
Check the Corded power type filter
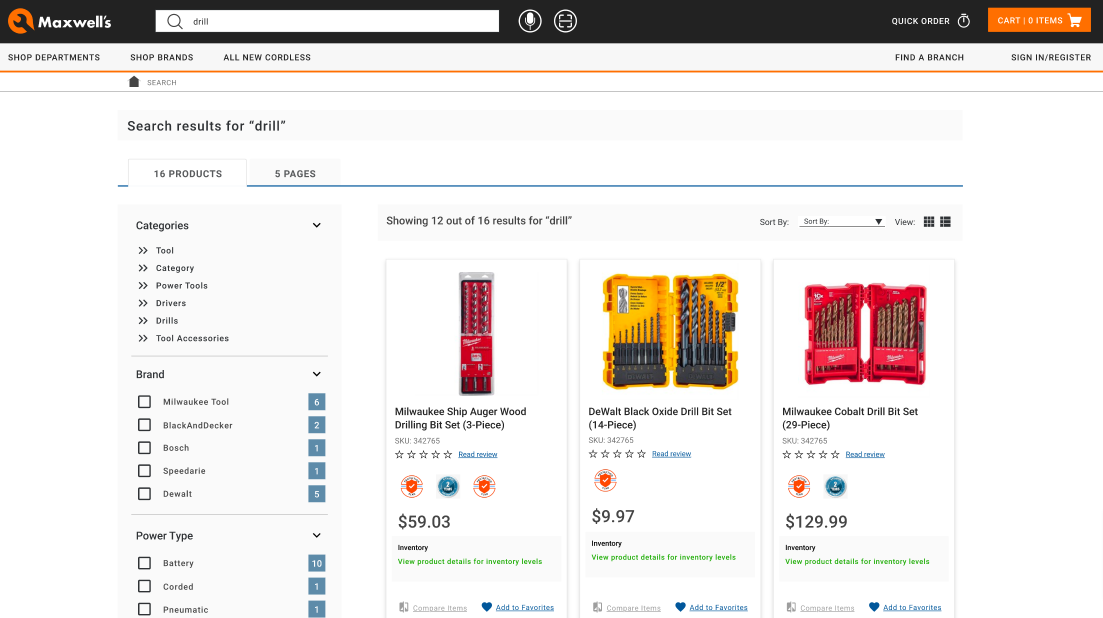[144, 586]
